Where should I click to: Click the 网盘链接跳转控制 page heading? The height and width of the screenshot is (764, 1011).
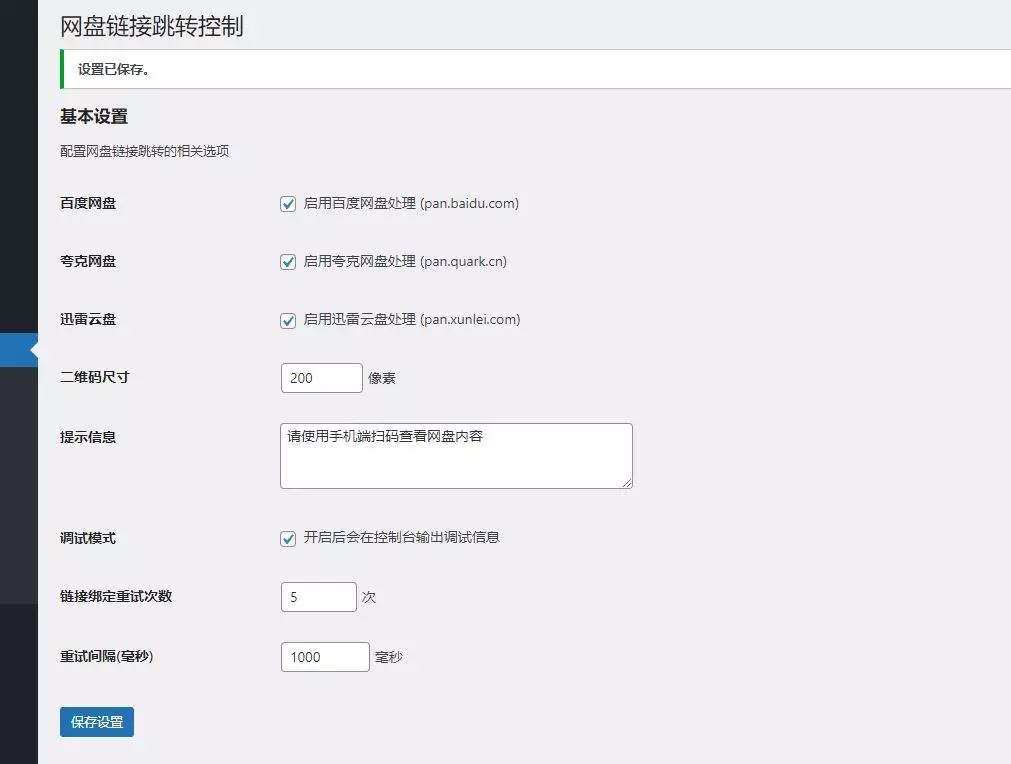[152, 27]
